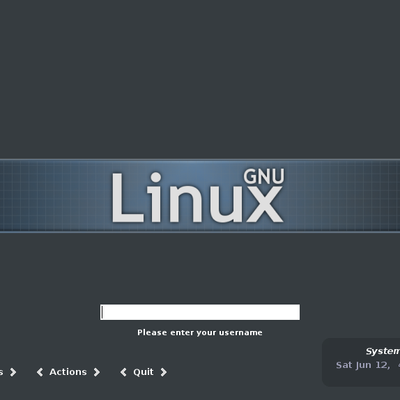Click the 'Sat Jun 12' date text
Image resolution: width=400 pixels, height=400 pixels.
(363, 365)
